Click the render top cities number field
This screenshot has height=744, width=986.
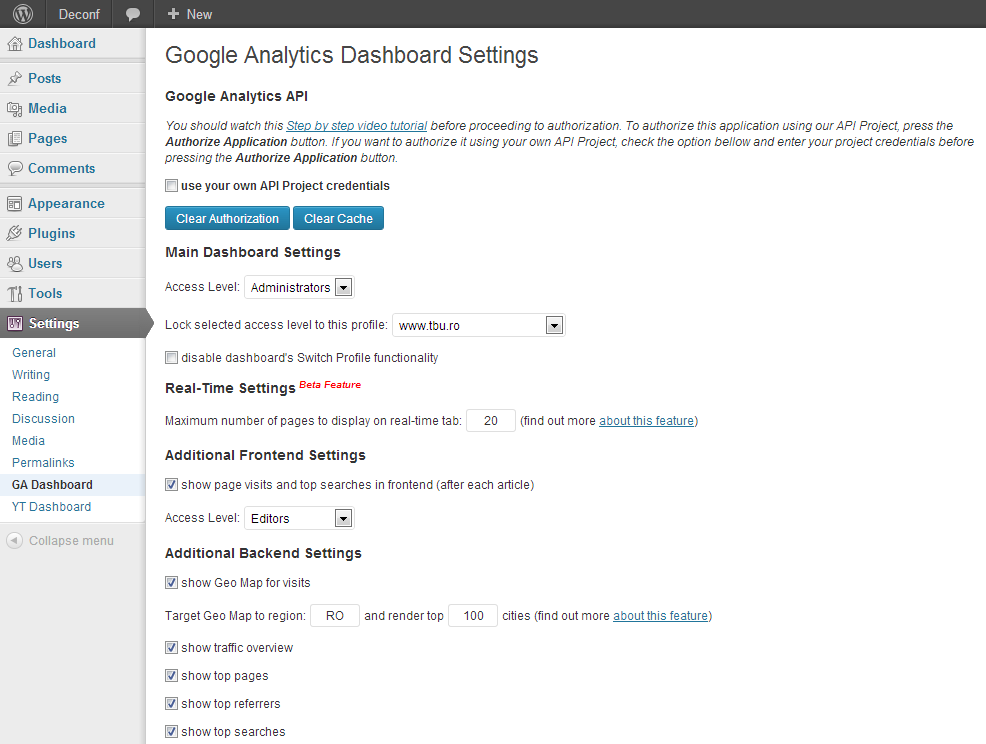tap(473, 616)
